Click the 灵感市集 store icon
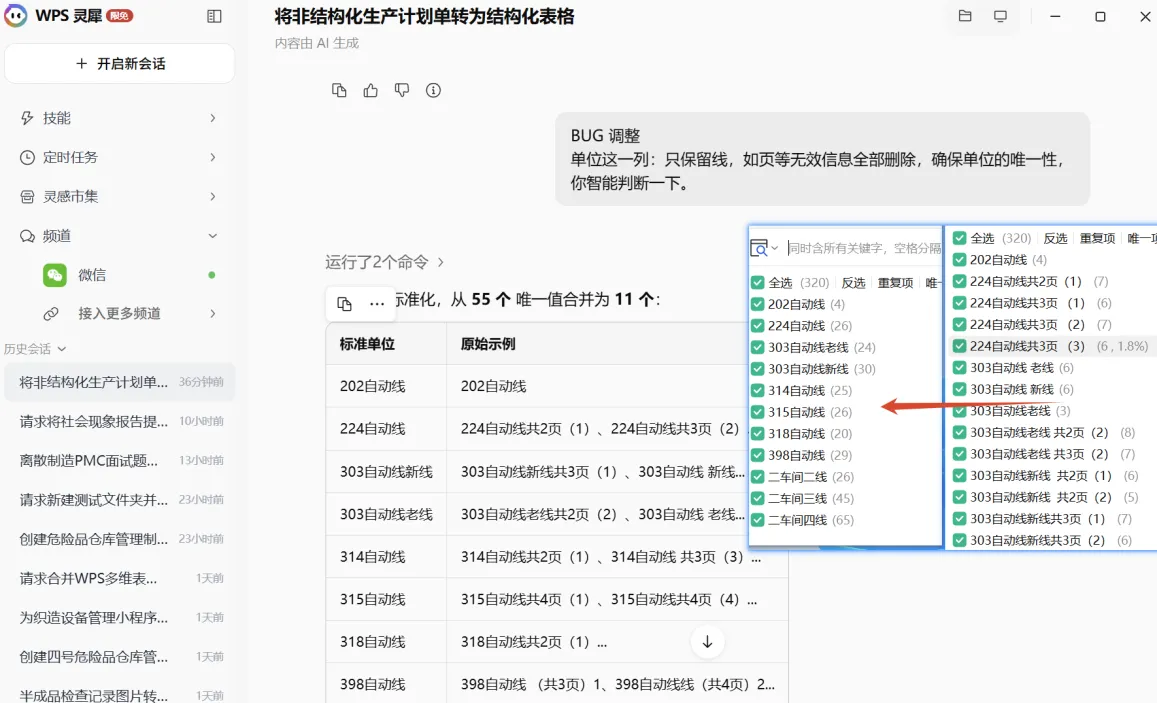 coord(27,196)
